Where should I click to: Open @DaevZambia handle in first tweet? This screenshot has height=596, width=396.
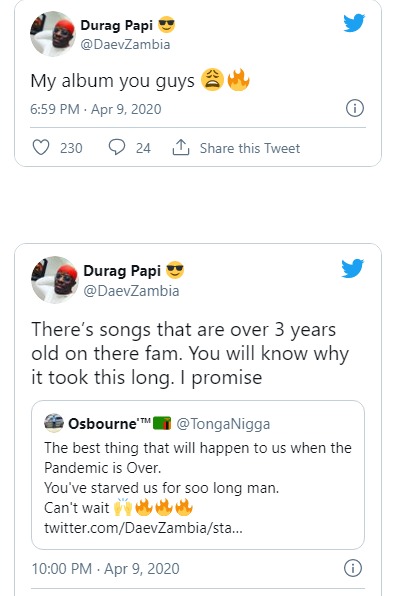[125, 44]
